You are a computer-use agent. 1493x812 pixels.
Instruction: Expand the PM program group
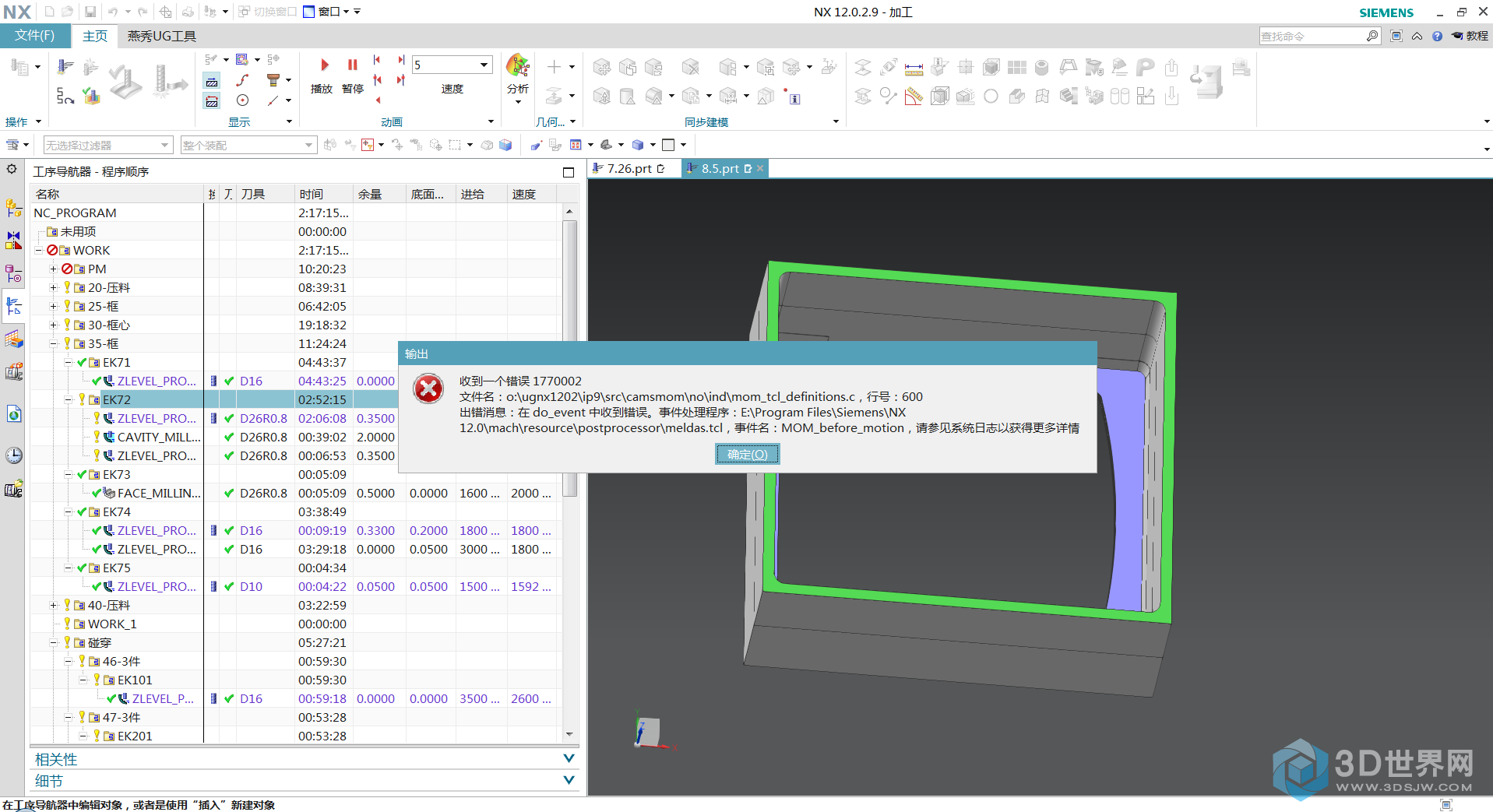pos(53,269)
